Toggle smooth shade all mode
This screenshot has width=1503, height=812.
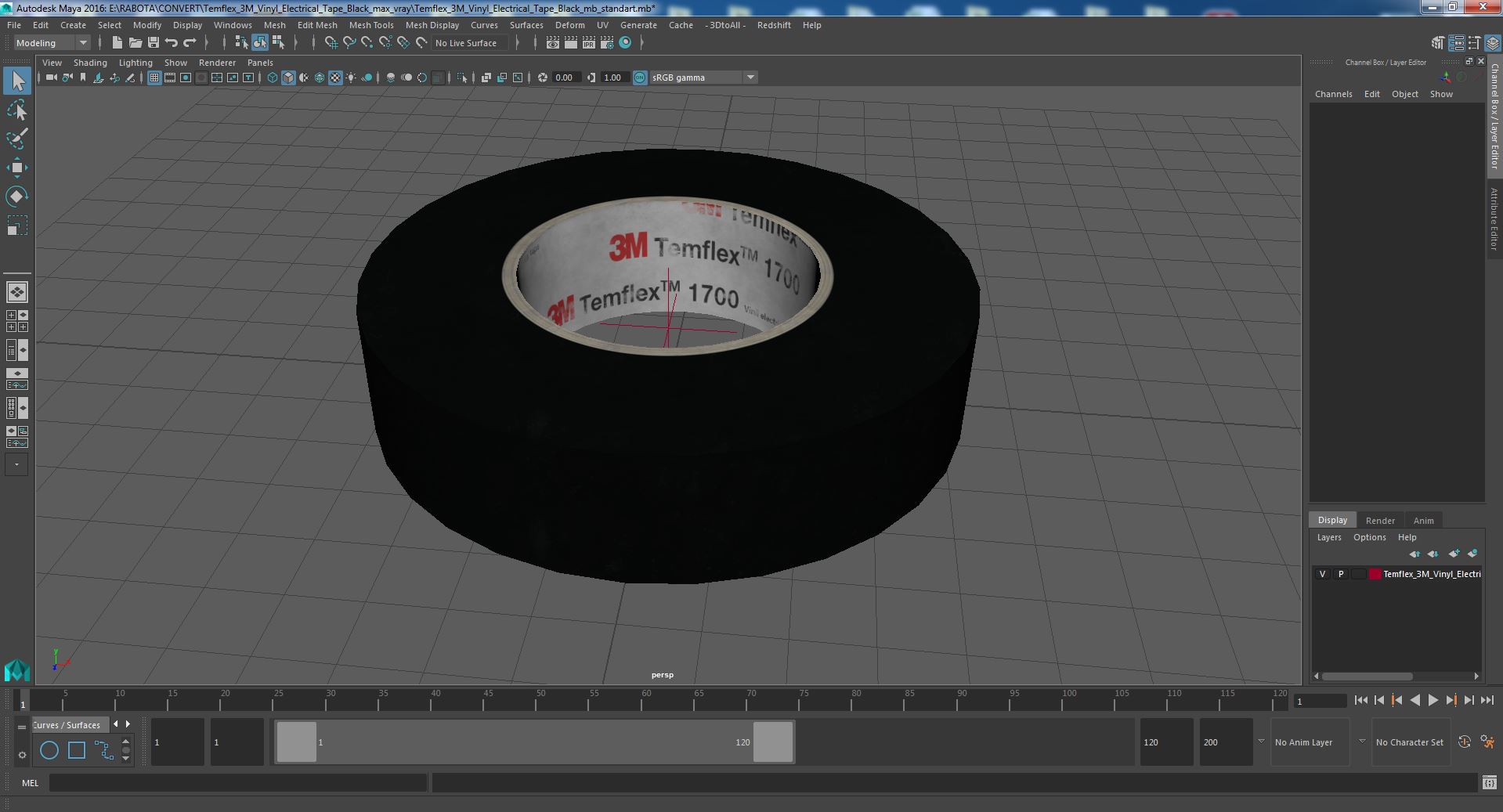288,78
